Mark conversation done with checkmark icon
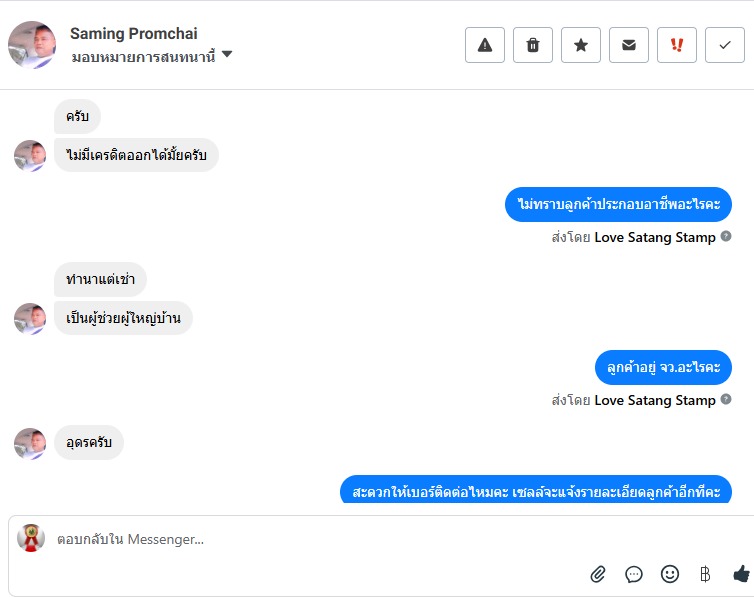This screenshot has height=597, width=754. (725, 45)
